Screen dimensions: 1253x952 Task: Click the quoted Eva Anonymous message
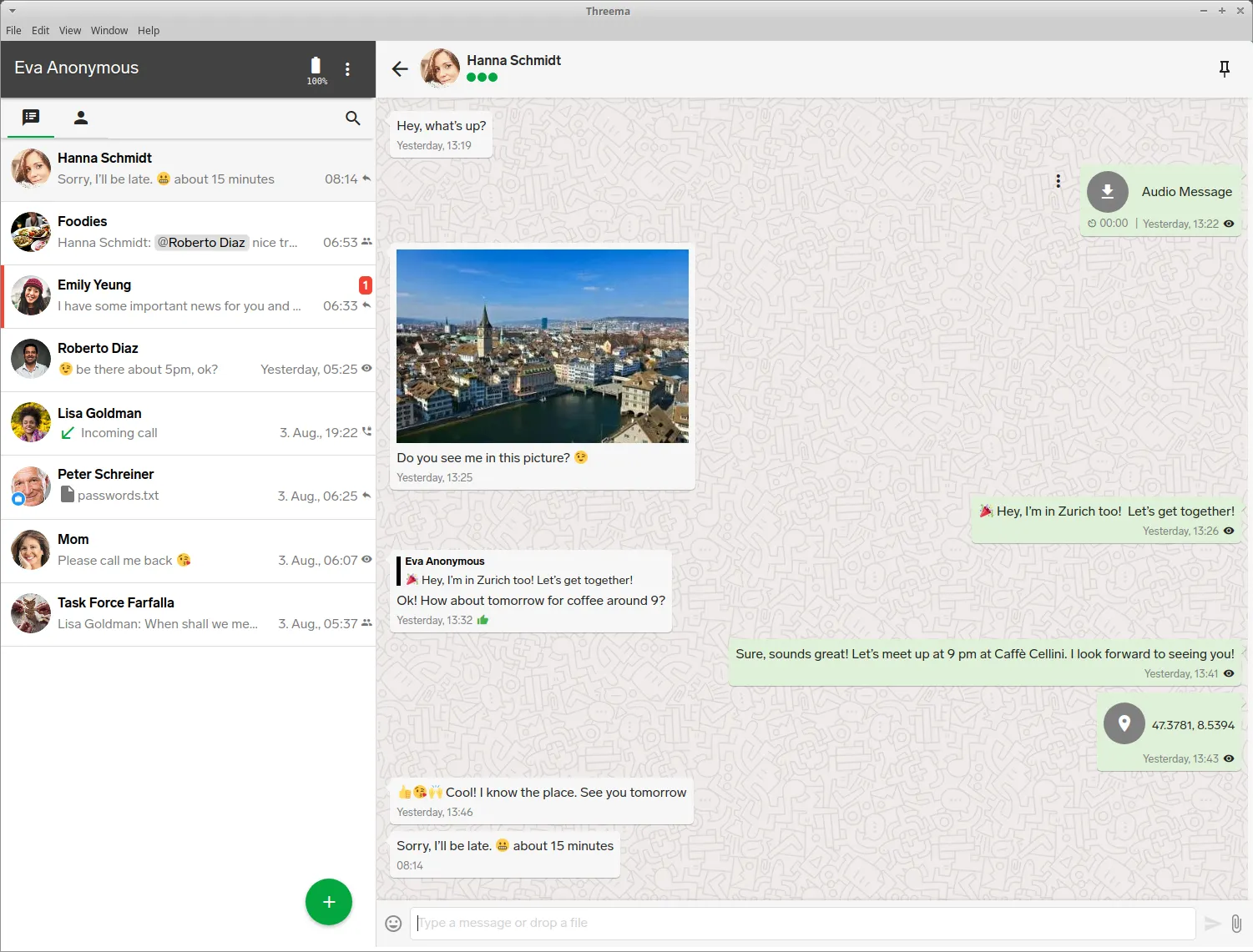coord(532,571)
